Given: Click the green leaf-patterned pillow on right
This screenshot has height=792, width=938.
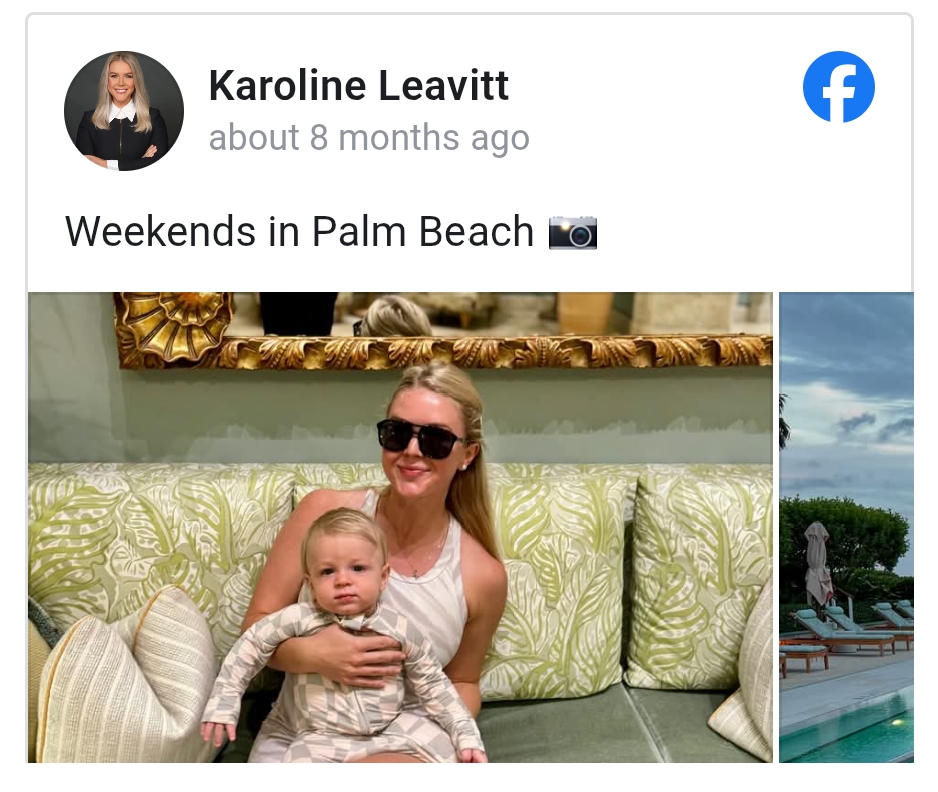Looking at the screenshot, I should point(697,583).
